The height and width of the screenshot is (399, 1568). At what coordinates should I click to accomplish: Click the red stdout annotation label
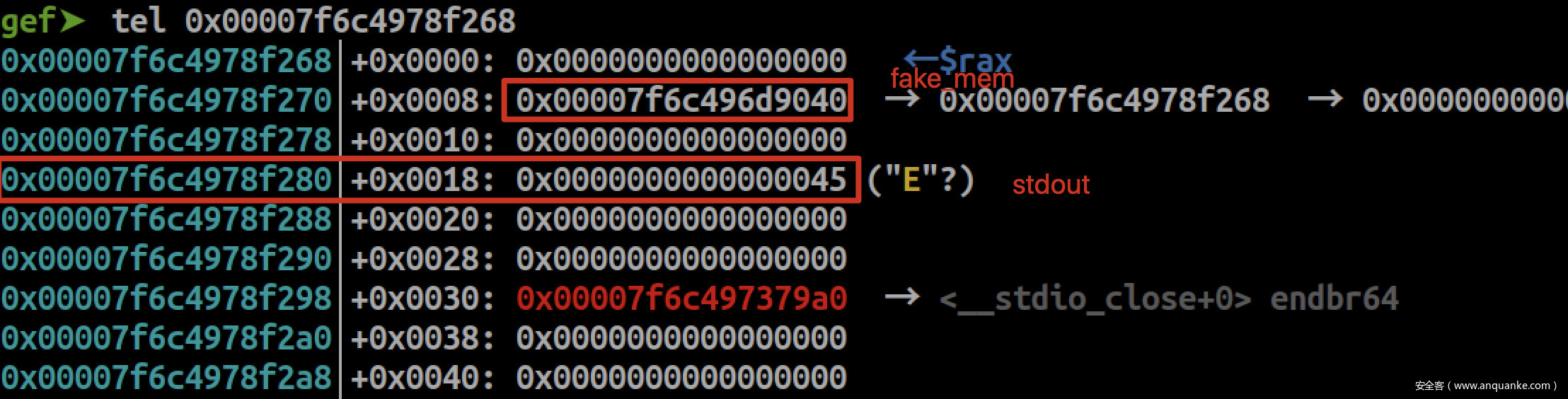click(1051, 185)
